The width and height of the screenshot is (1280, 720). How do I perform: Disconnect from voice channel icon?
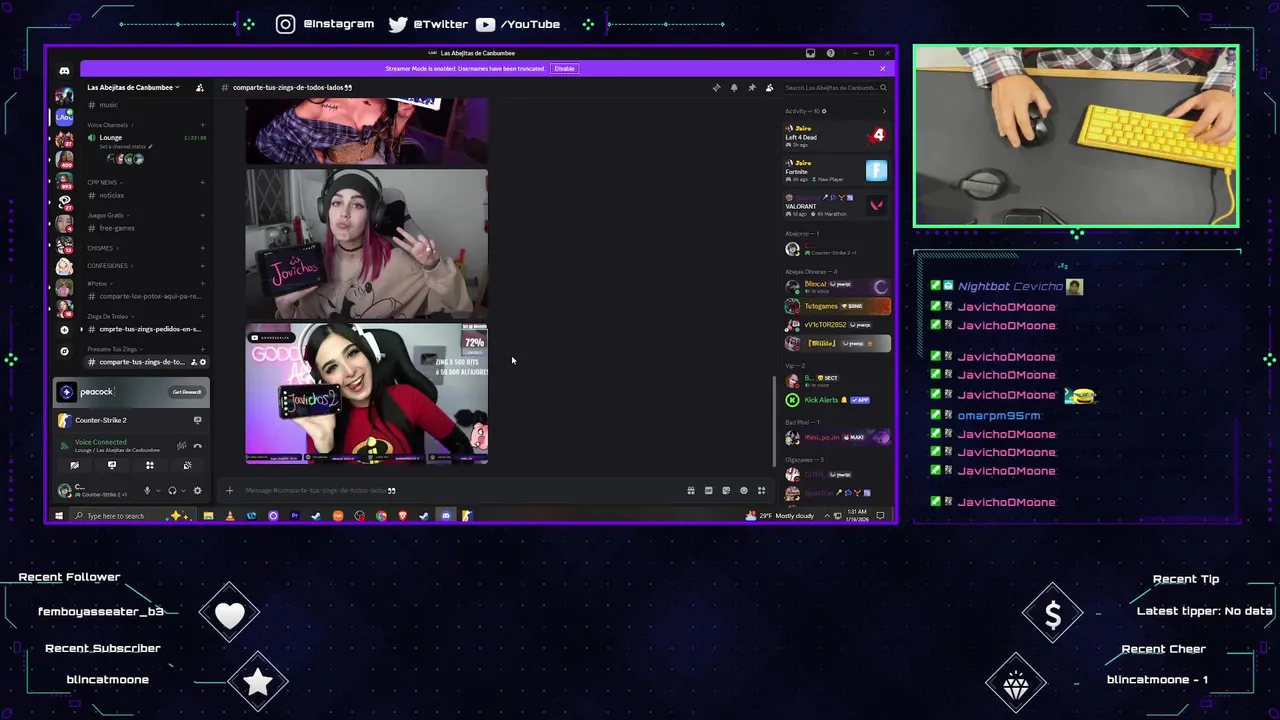198,446
